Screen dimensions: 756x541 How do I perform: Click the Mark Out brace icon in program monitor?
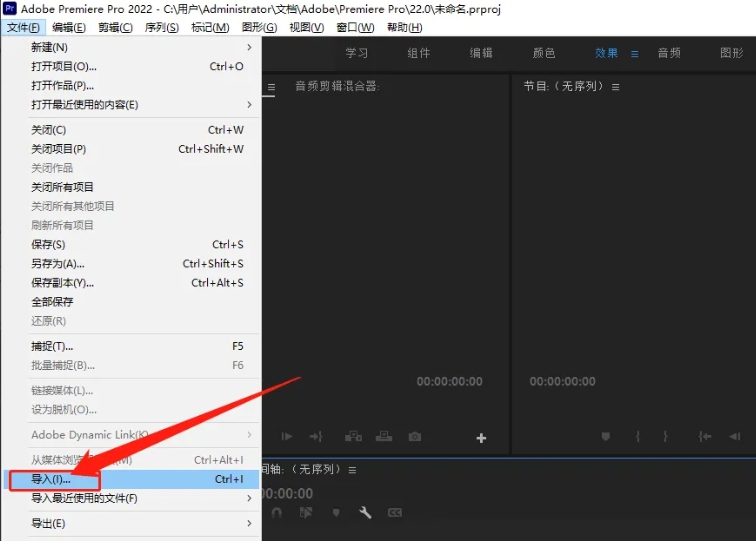665,437
